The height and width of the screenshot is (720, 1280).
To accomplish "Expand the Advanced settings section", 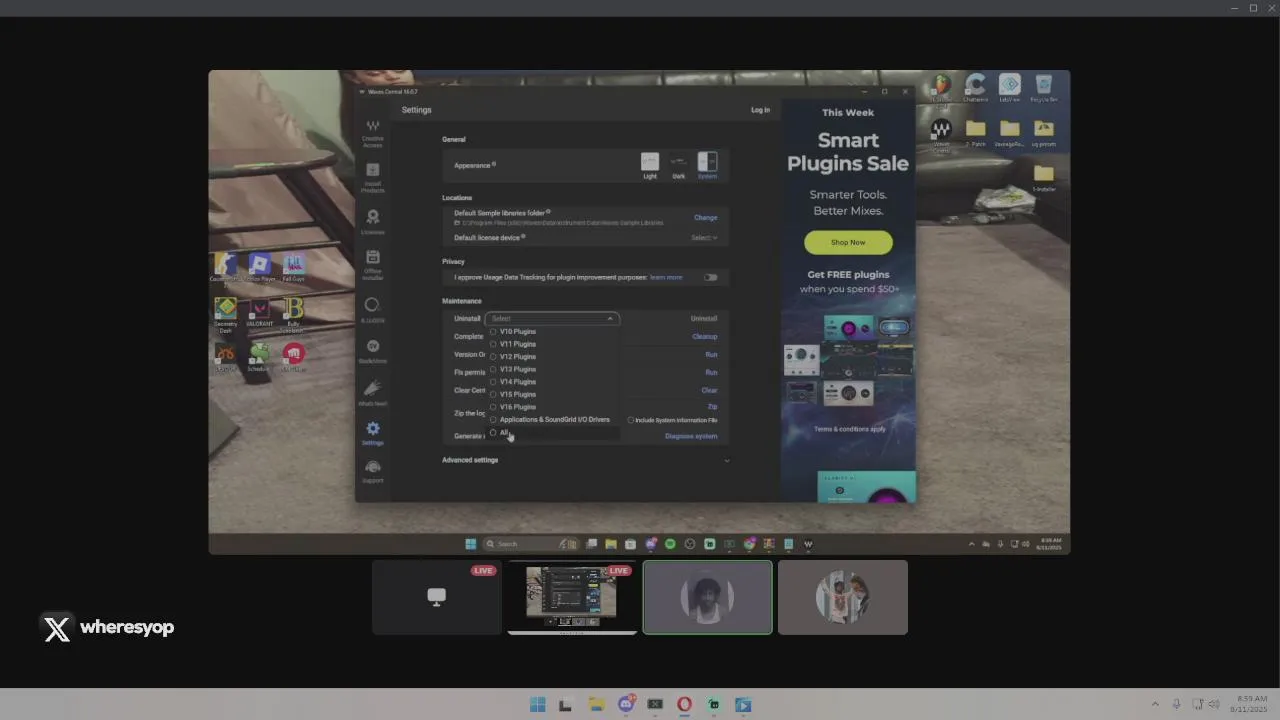I will click(x=726, y=460).
